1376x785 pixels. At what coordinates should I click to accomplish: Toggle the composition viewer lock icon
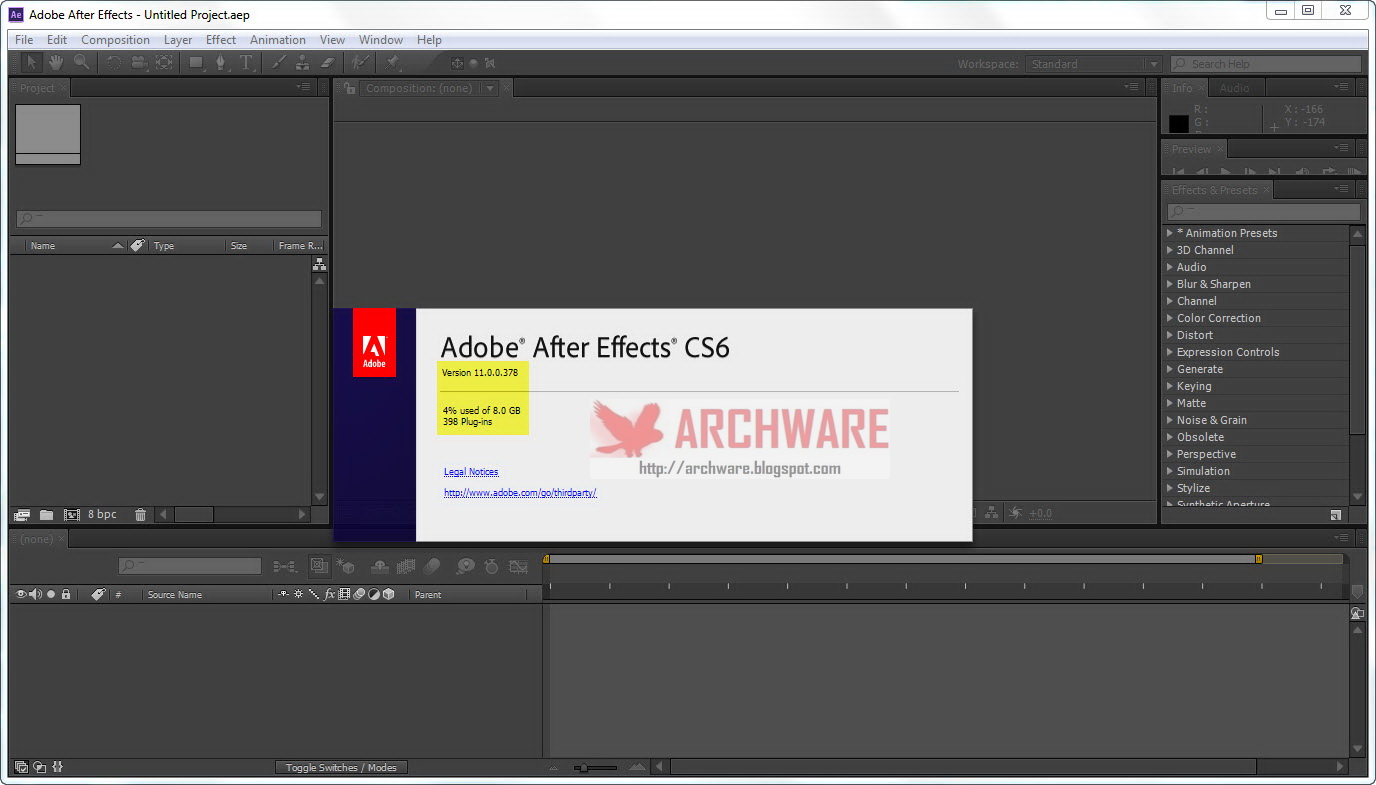[x=349, y=88]
